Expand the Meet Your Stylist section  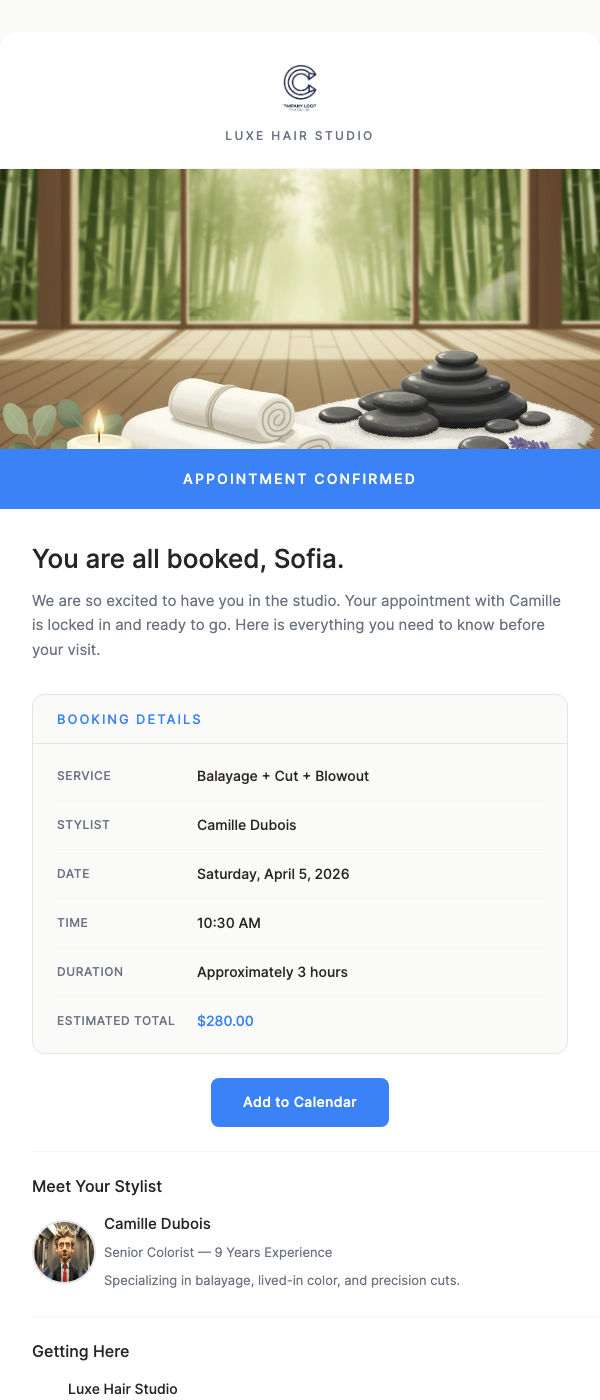tap(96, 1186)
